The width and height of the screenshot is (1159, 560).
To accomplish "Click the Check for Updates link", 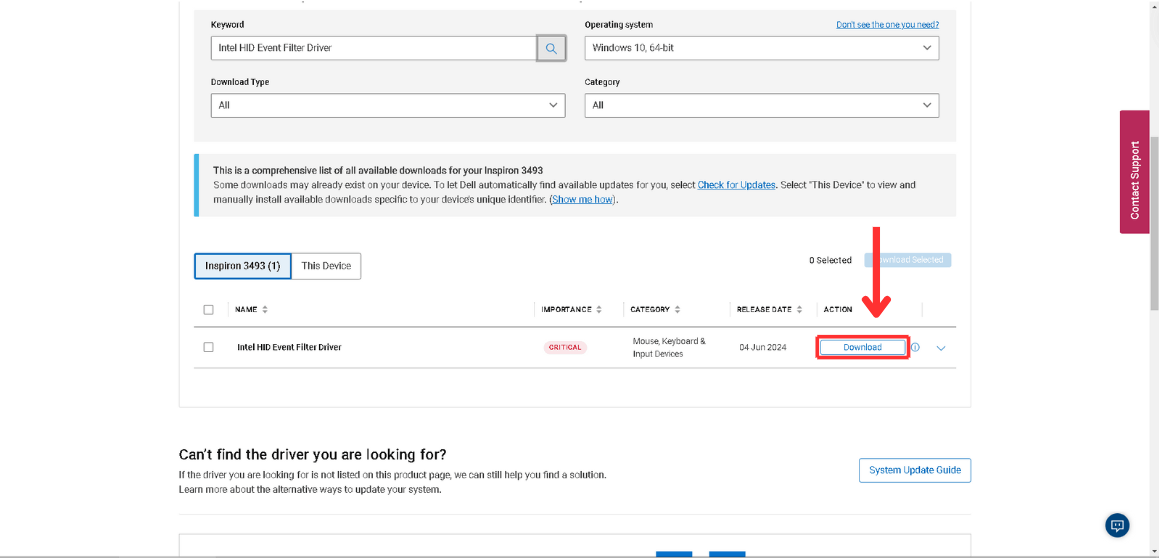I will click(736, 185).
